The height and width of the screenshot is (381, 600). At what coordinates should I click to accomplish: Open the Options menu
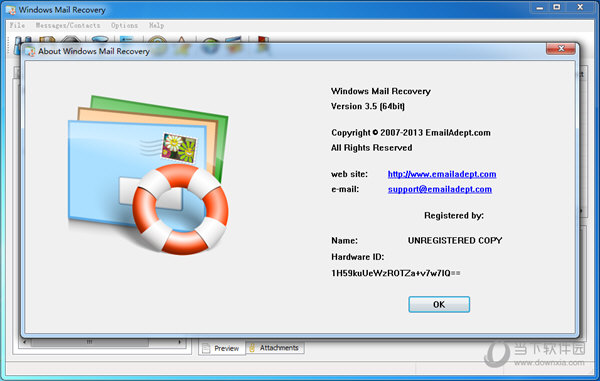point(124,25)
